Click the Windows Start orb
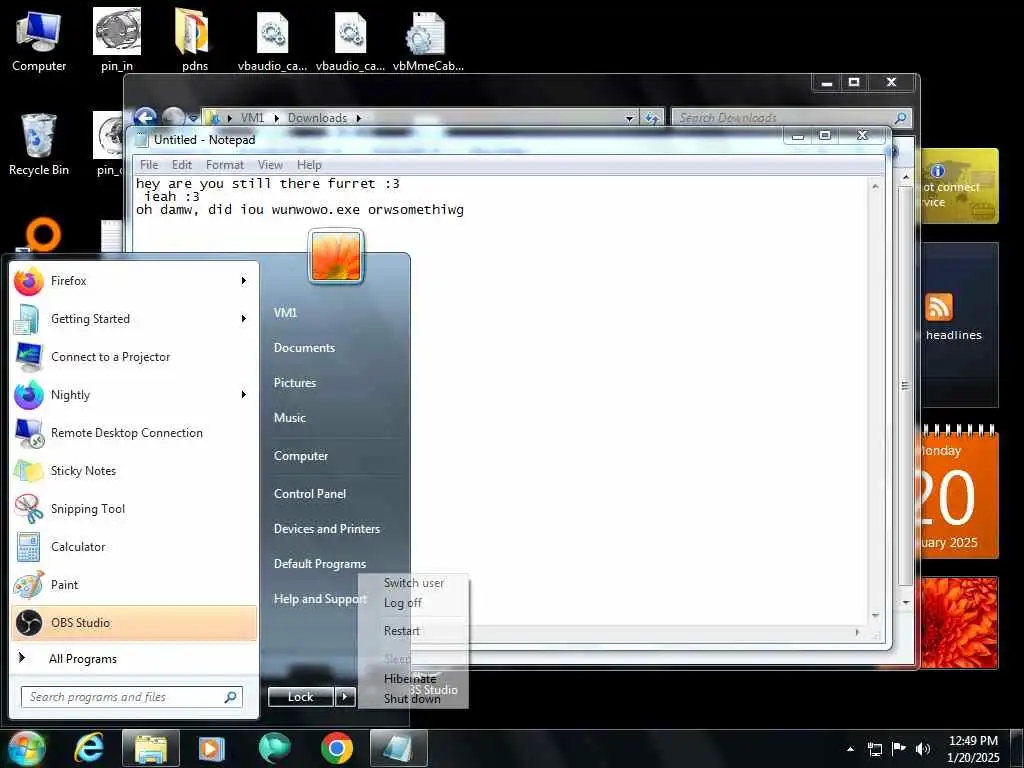Viewport: 1024px width, 768px height. tap(26, 748)
